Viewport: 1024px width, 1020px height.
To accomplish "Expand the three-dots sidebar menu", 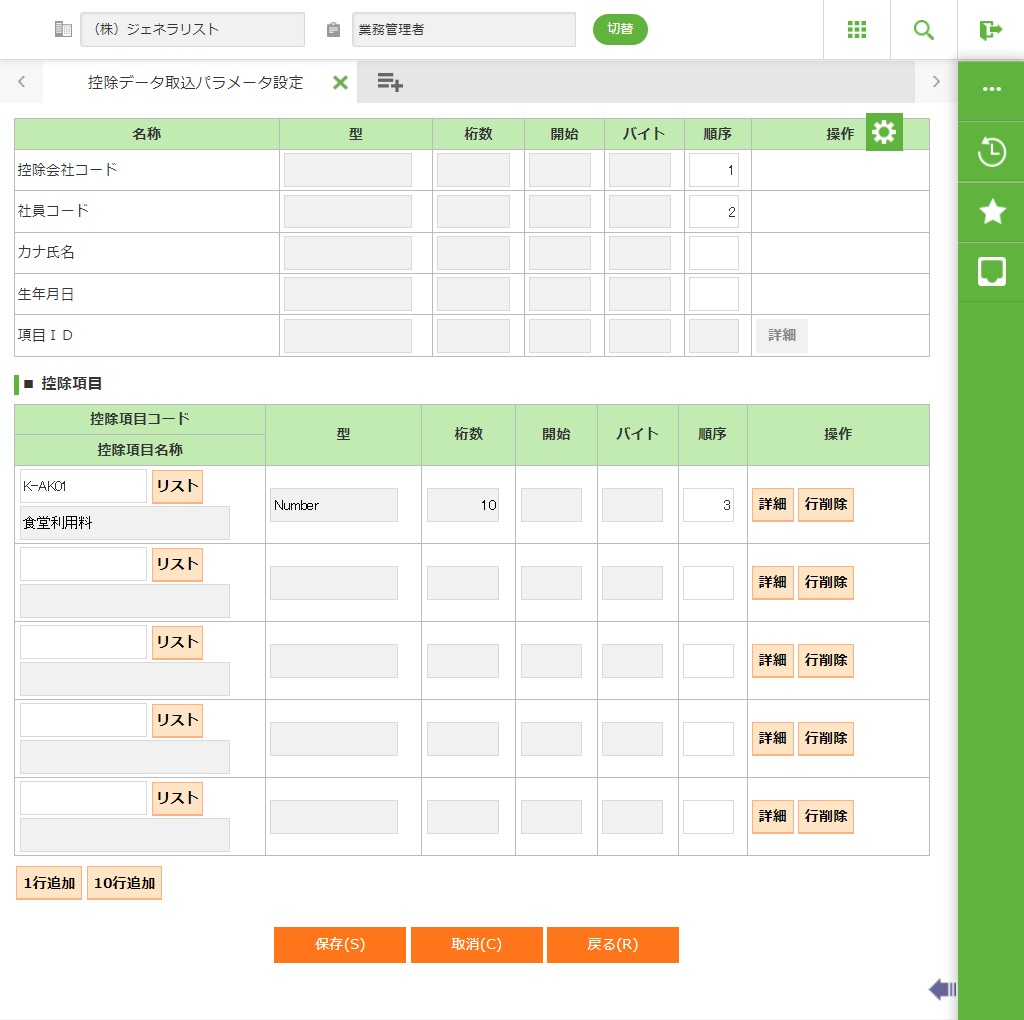I will pos(991,89).
